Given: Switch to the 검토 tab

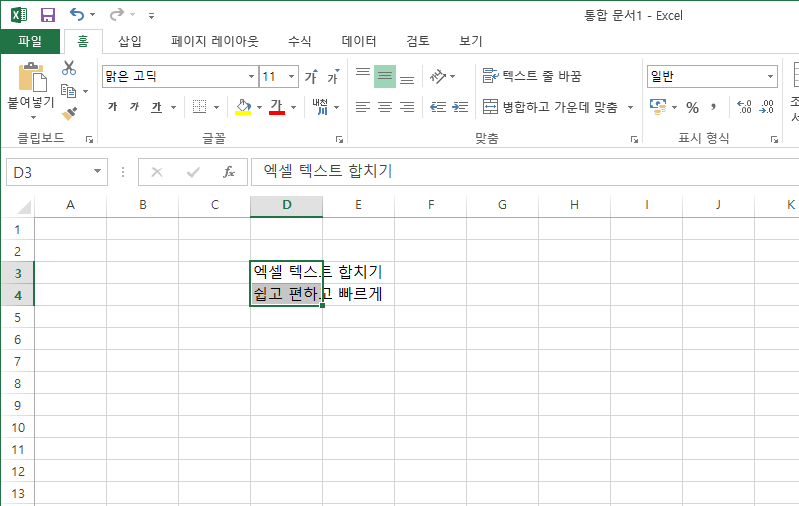Looking at the screenshot, I should [418, 41].
